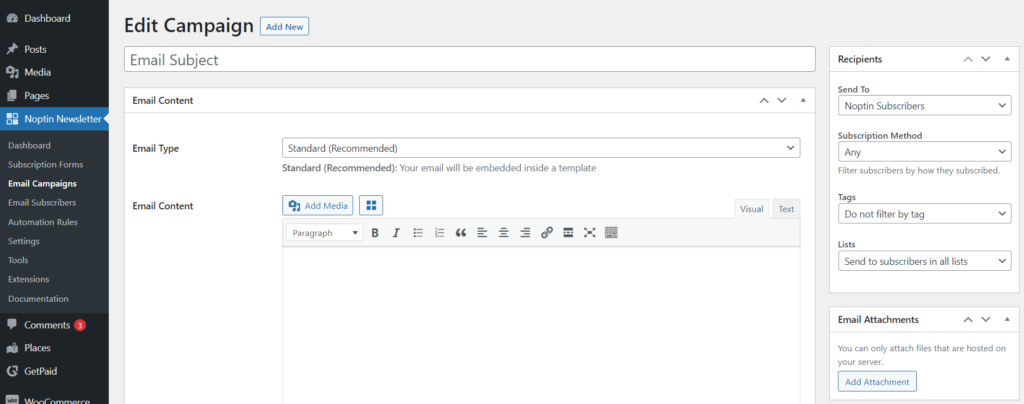Click the Places icon in sidebar
This screenshot has width=1024, height=404.
12,348
